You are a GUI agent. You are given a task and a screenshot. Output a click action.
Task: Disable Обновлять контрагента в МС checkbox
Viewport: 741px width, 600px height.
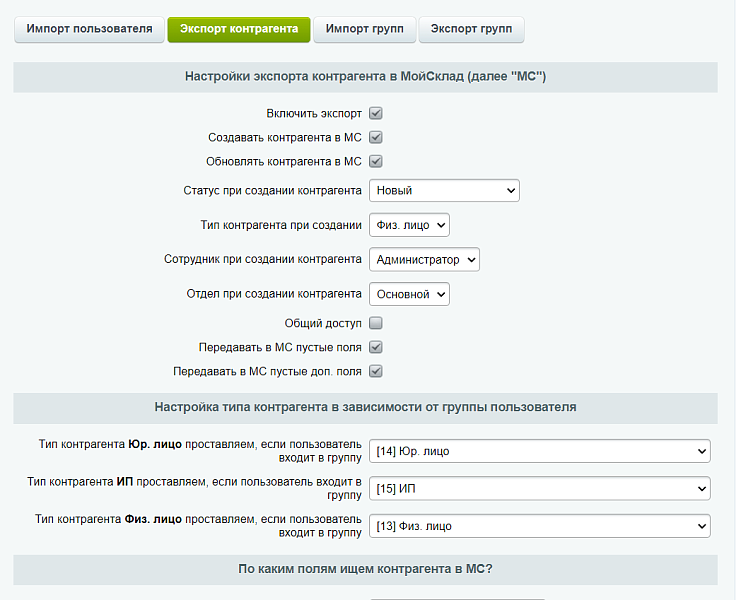(376, 162)
